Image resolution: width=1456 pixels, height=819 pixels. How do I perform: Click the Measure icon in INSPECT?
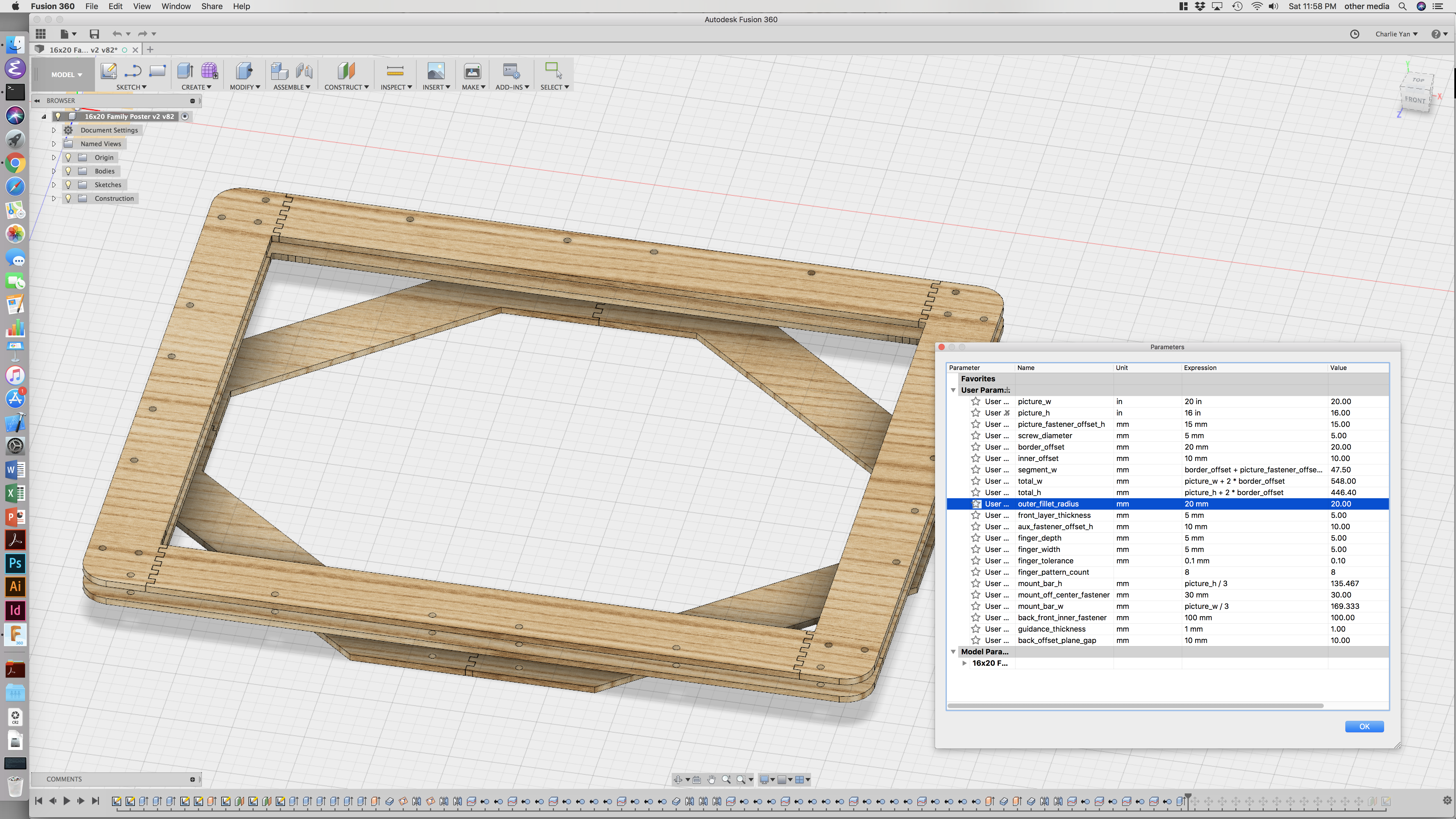[395, 71]
